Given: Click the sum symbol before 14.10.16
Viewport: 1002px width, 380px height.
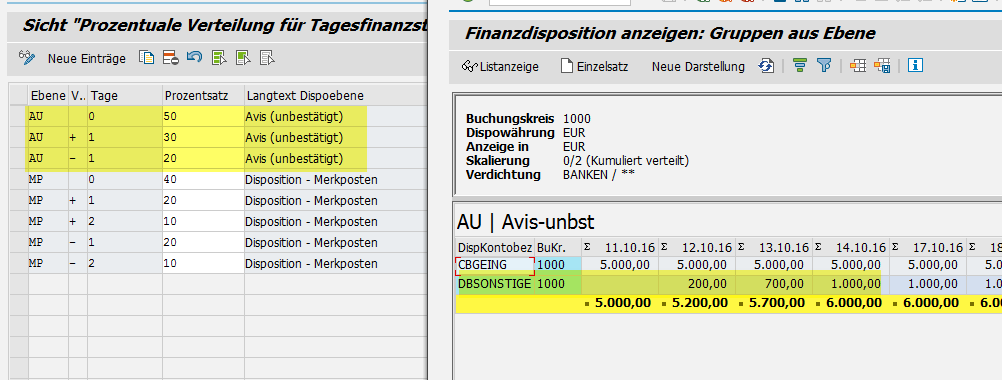Looking at the screenshot, I should coord(819,247).
